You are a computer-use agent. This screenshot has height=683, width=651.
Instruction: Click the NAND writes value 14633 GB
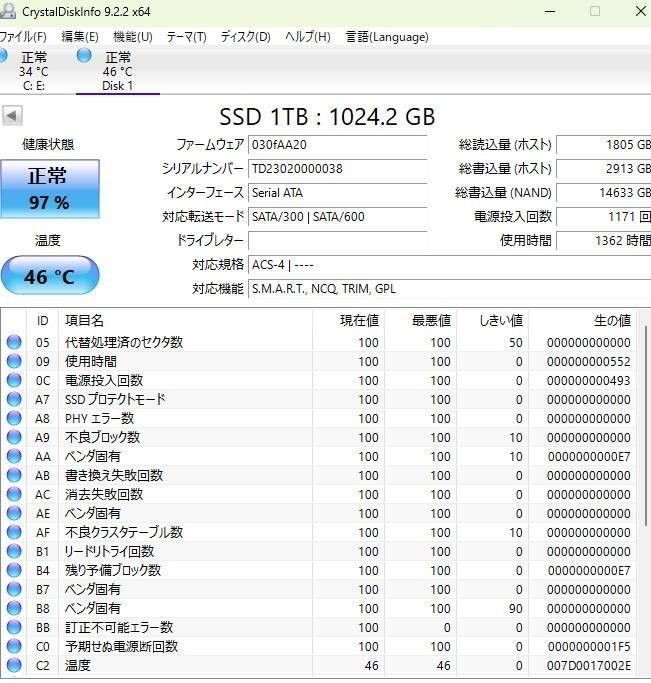coord(604,193)
